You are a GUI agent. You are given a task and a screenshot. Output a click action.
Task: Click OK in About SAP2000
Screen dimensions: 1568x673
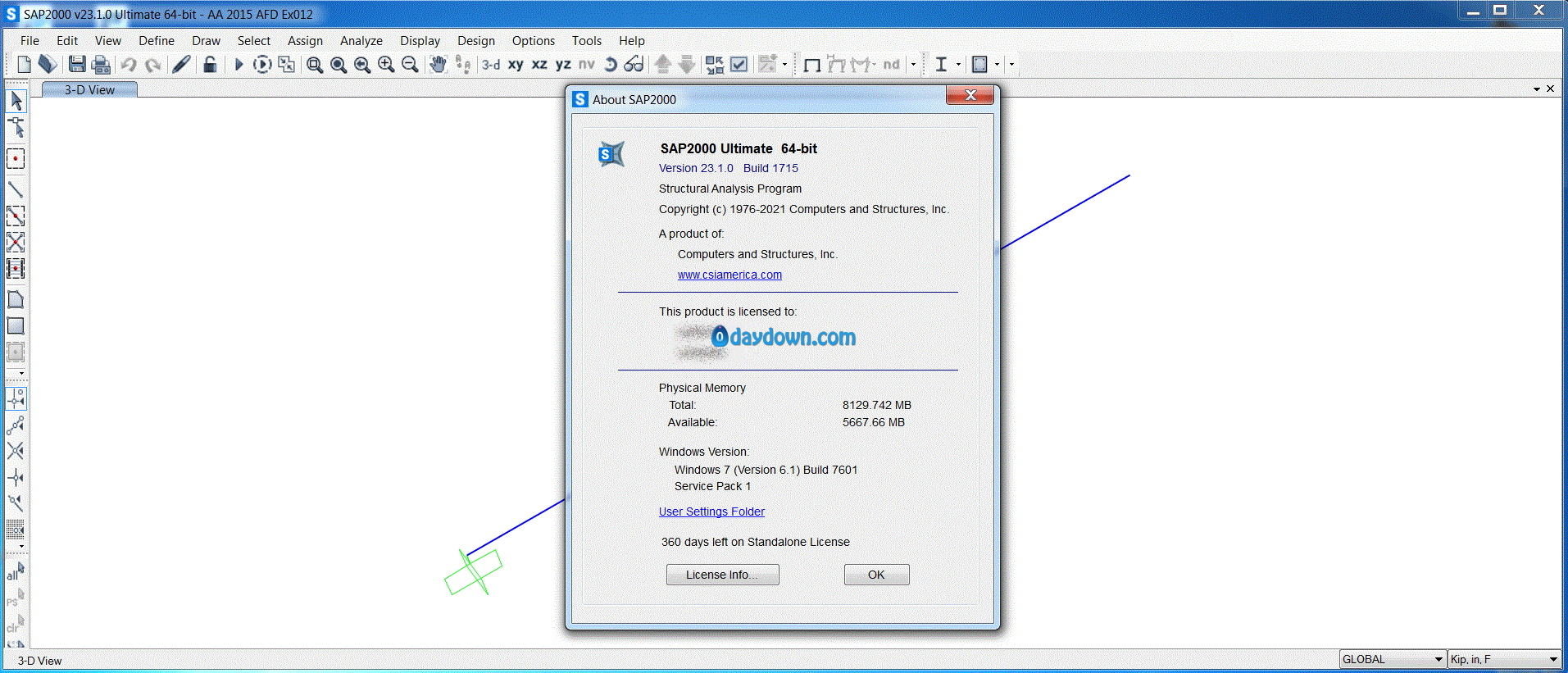pyautogui.click(x=876, y=575)
